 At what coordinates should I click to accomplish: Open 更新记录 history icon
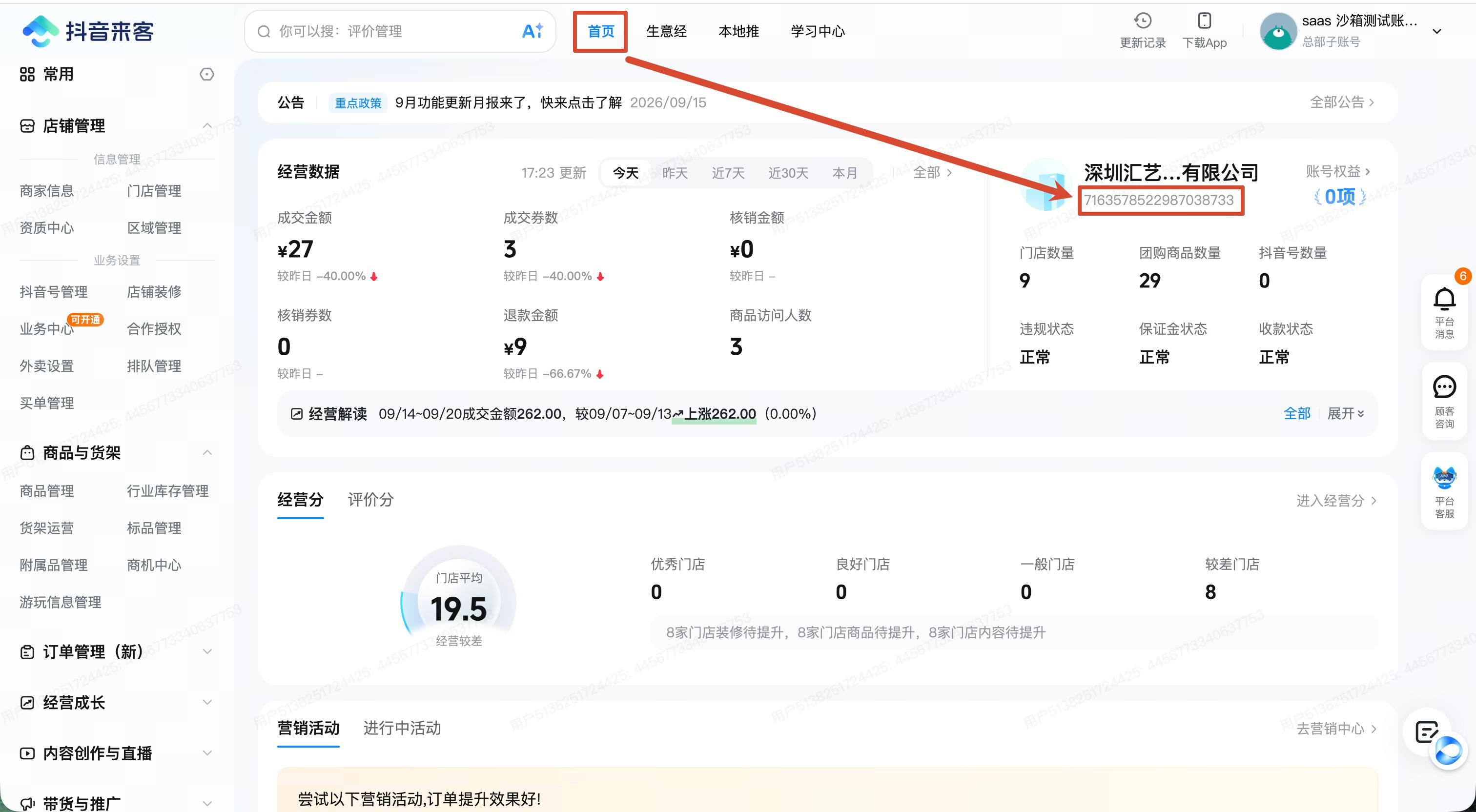(x=1143, y=20)
